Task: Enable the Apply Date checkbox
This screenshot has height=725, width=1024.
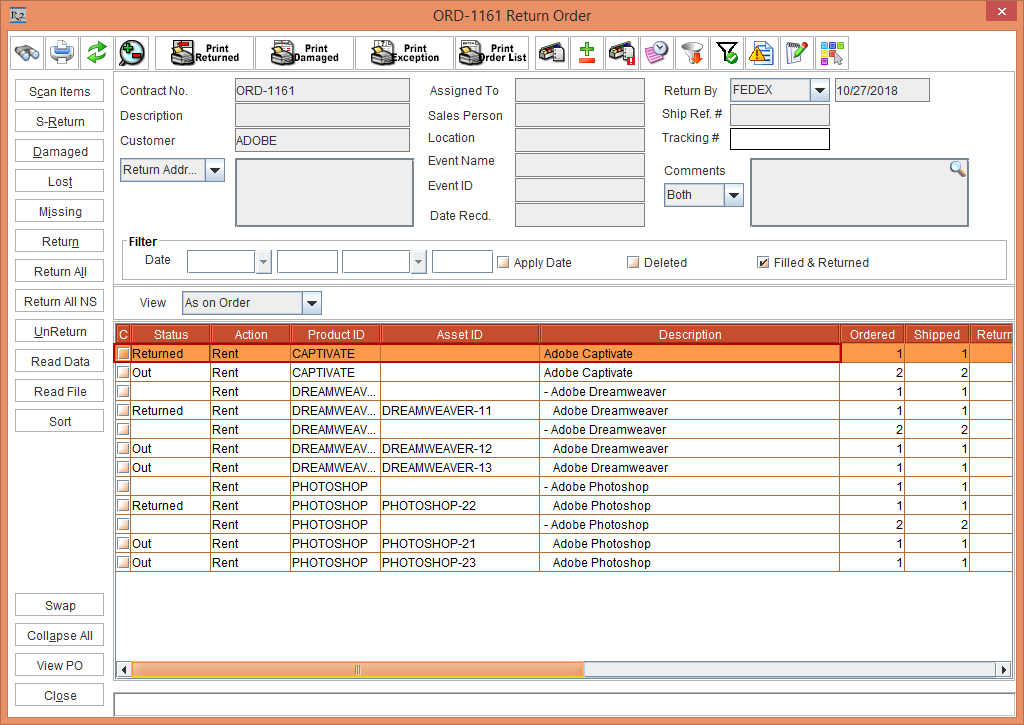Action: coord(504,263)
